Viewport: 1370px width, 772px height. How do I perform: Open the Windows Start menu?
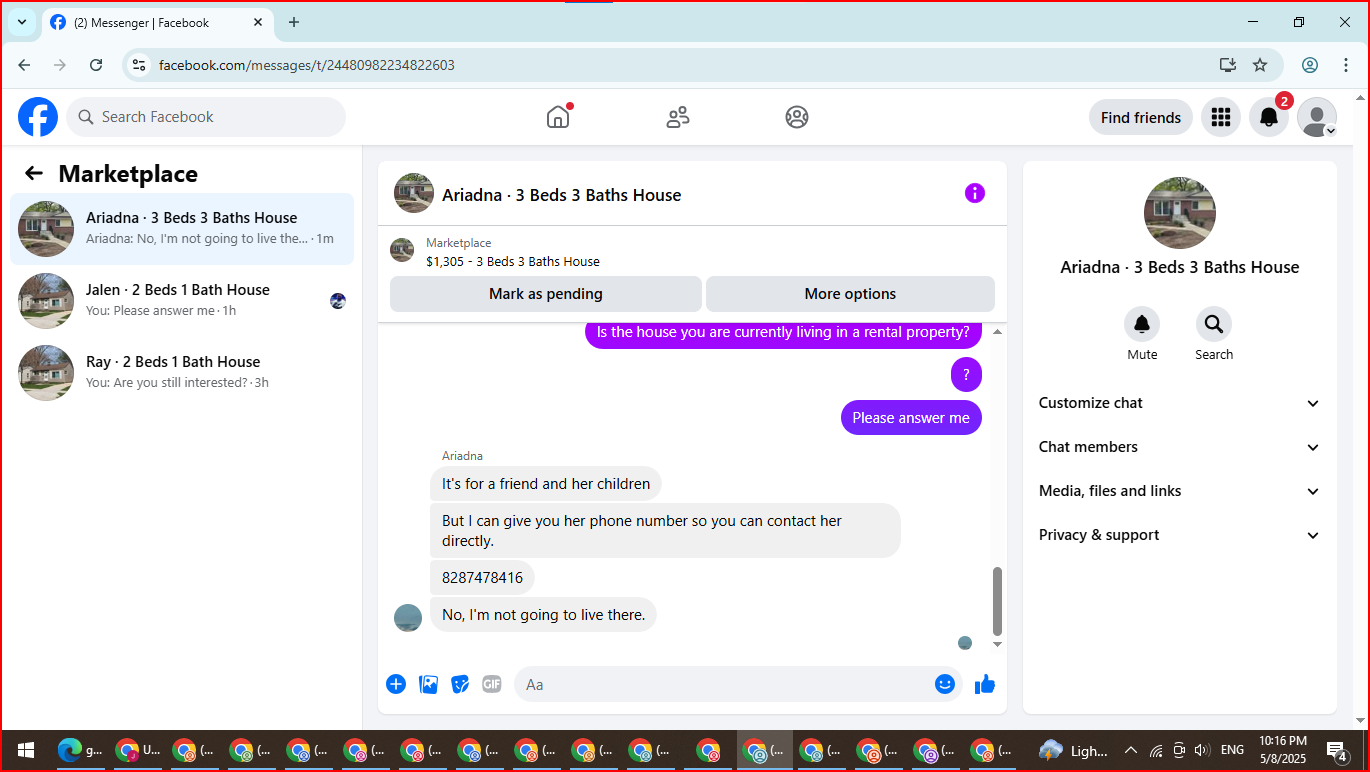26,750
